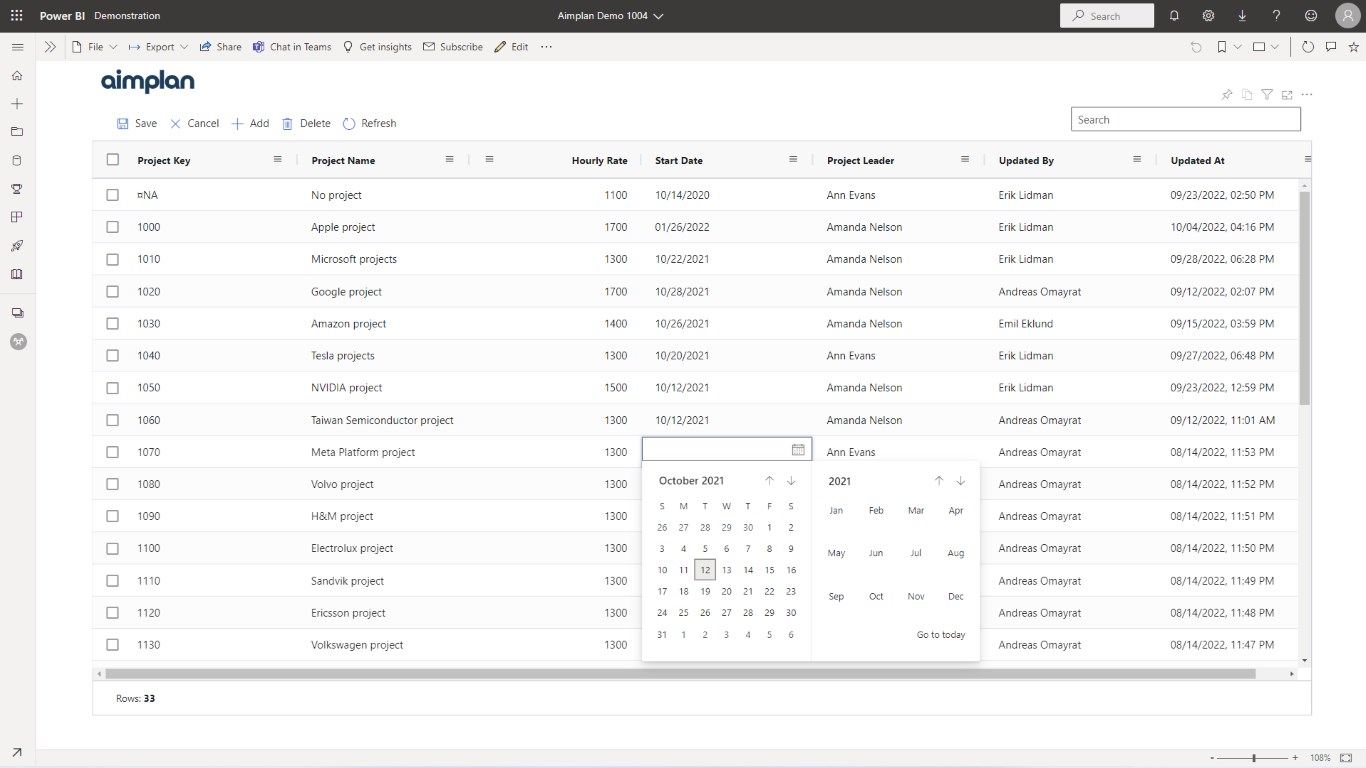
Task: Click the table's horizontal scrollbar
Action: 680,674
